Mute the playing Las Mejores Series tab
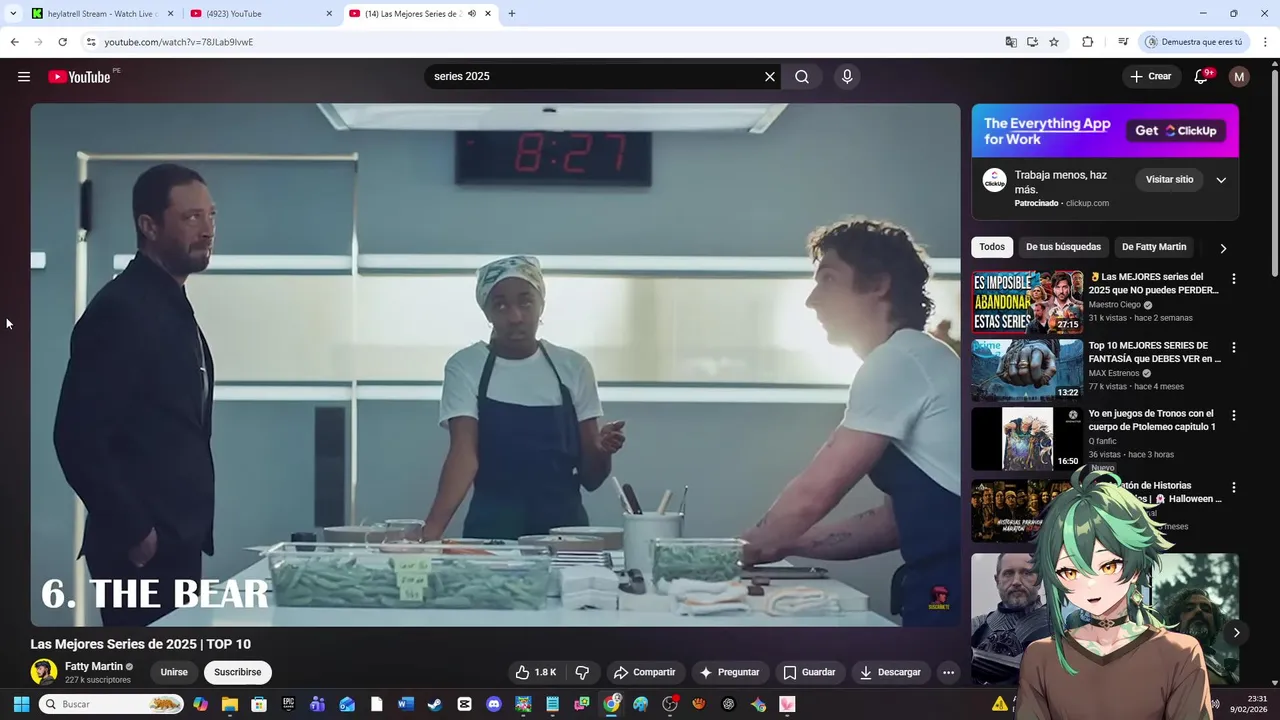Screen dimensions: 1280x720 472,14
